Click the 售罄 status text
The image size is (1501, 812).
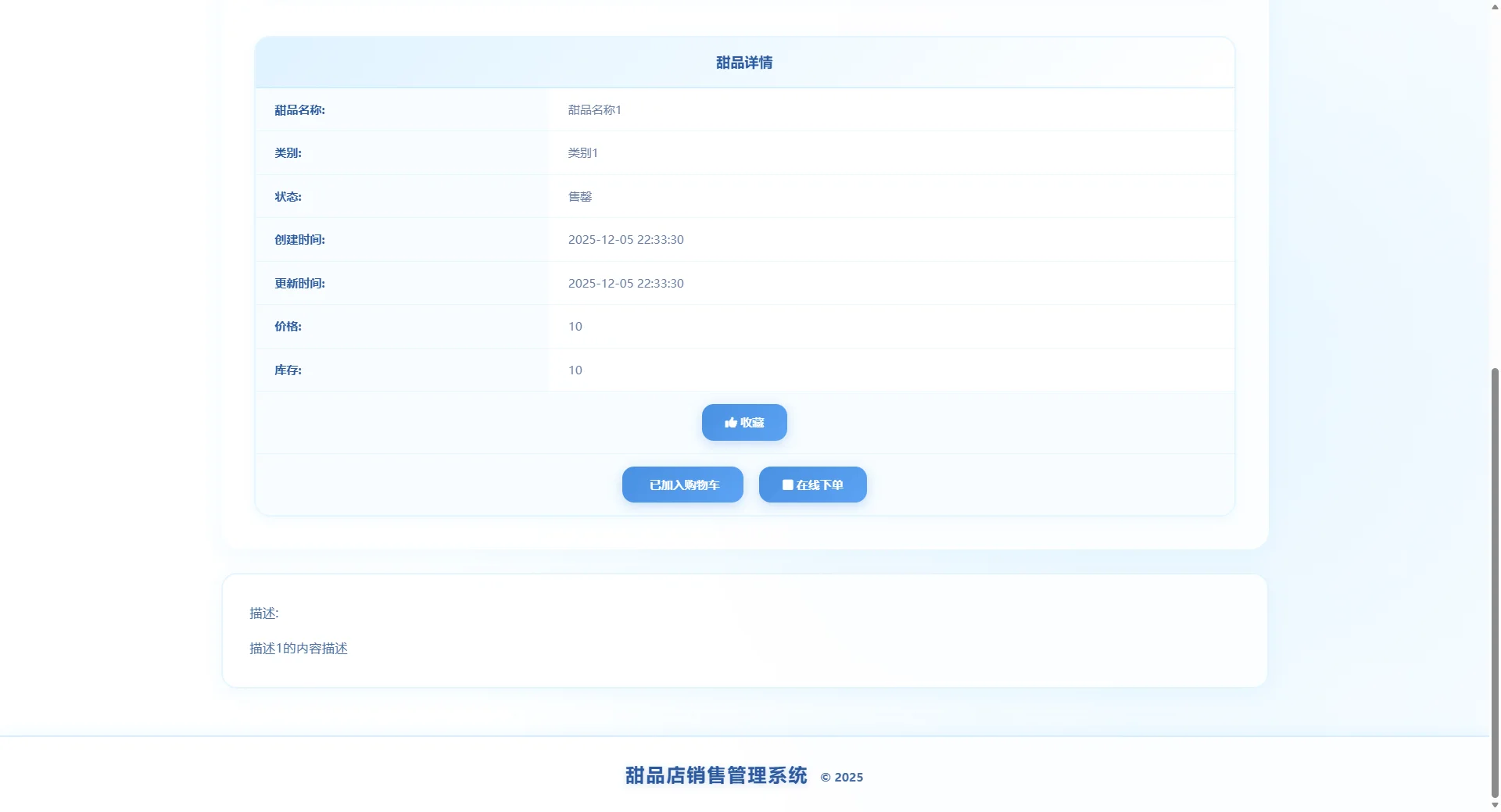580,196
